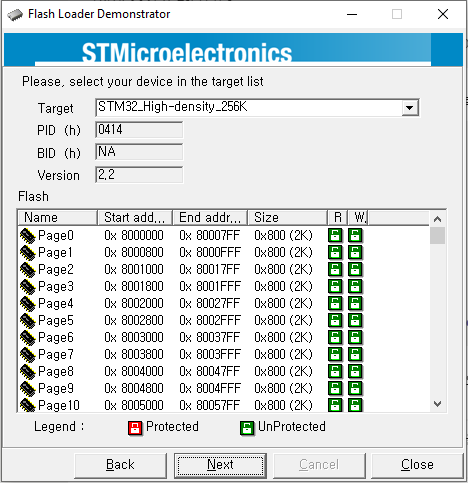
Task: Toggle read protection lock for Page4
Action: pos(335,303)
